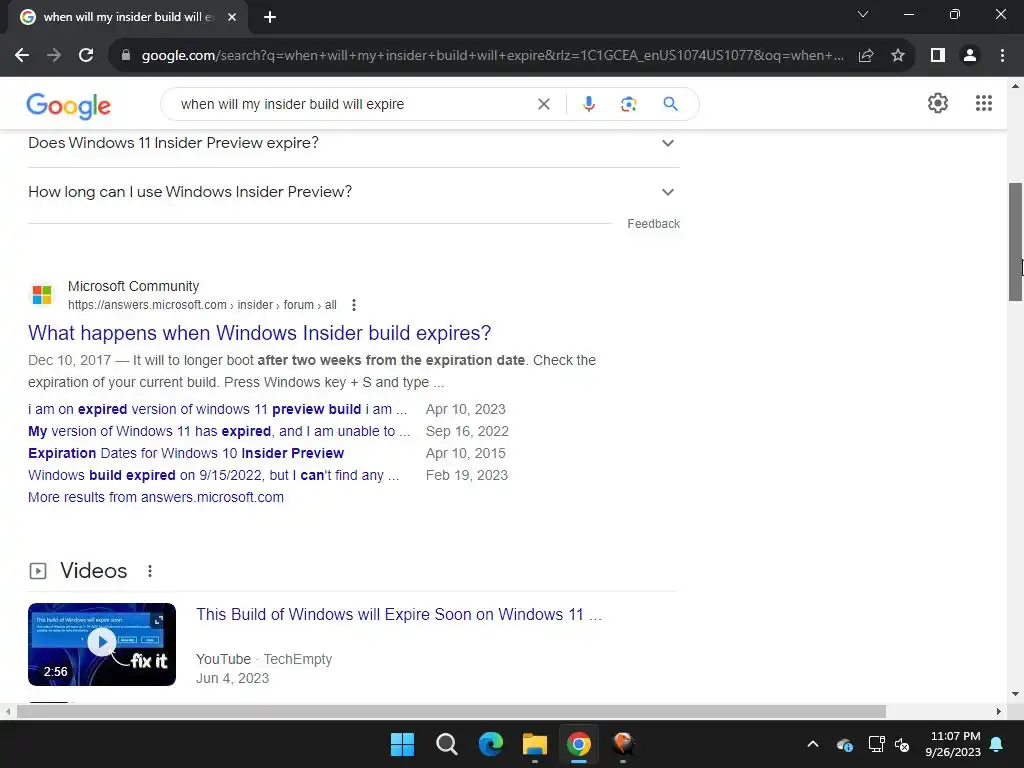The width and height of the screenshot is (1024, 768).
Task: Expand 'How long can I use Windows Insider Preview?'
Action: tap(351, 192)
